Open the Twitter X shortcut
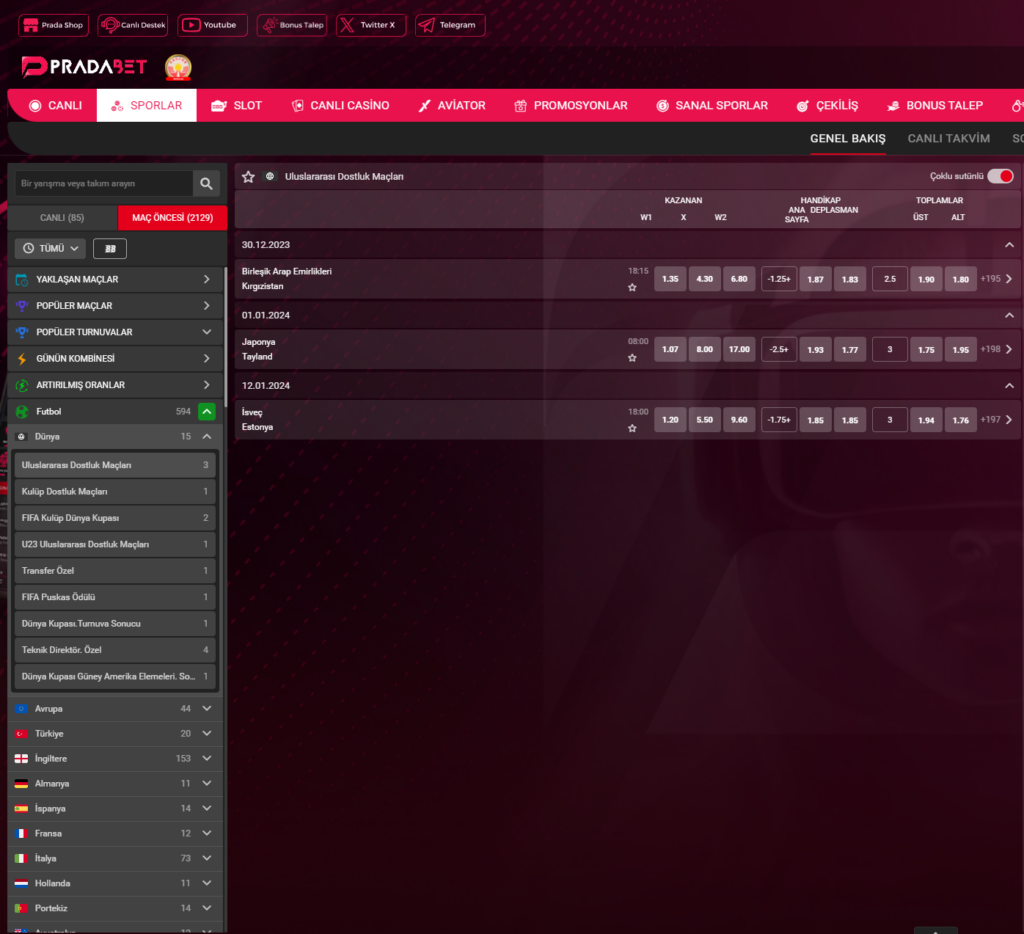The width and height of the screenshot is (1024, 934). coord(371,25)
